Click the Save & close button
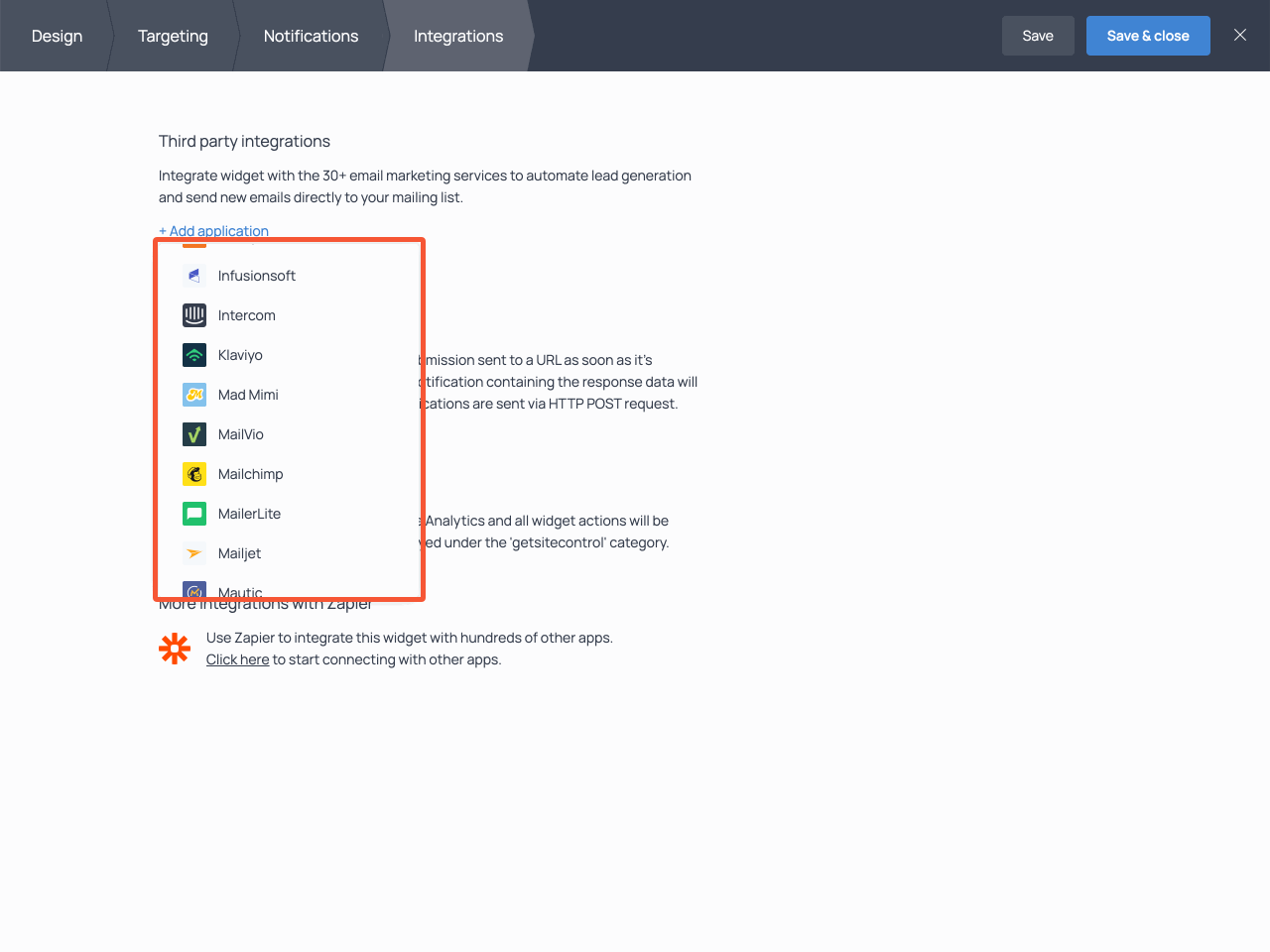This screenshot has width=1270, height=952. (x=1148, y=35)
